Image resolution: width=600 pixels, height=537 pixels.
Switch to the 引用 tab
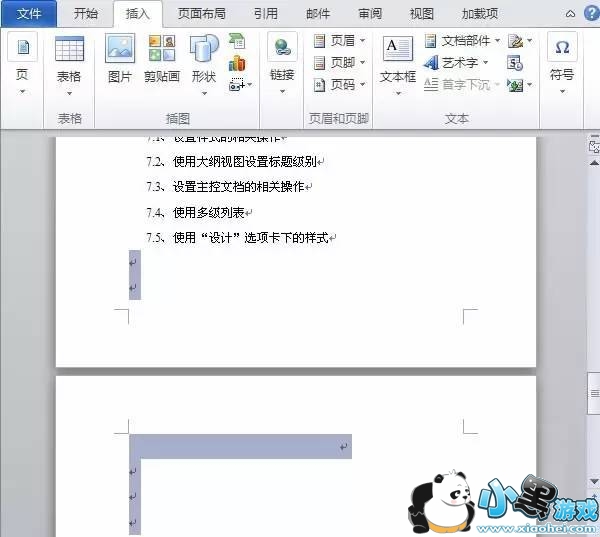click(266, 14)
